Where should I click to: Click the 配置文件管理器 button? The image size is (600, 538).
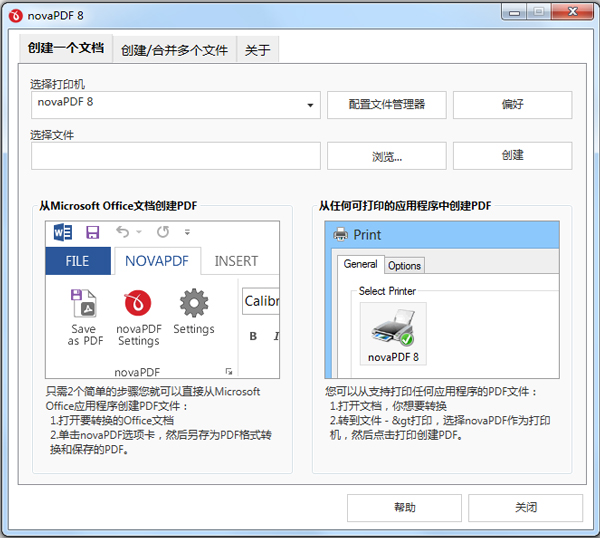386,104
